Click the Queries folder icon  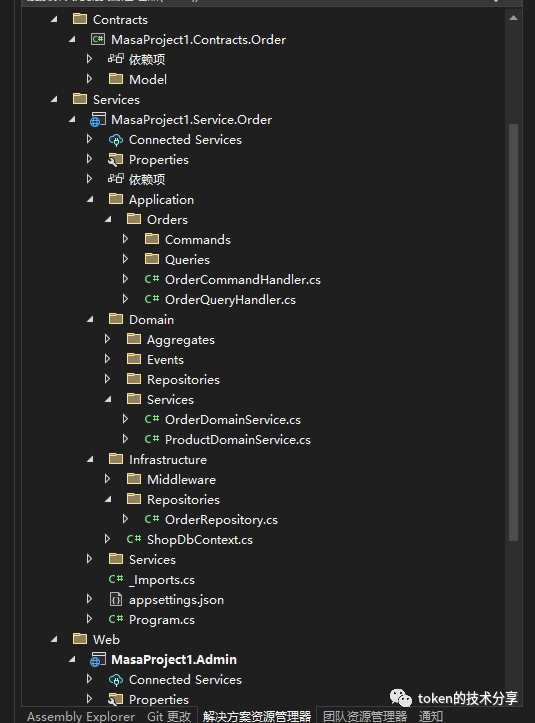coord(152,259)
